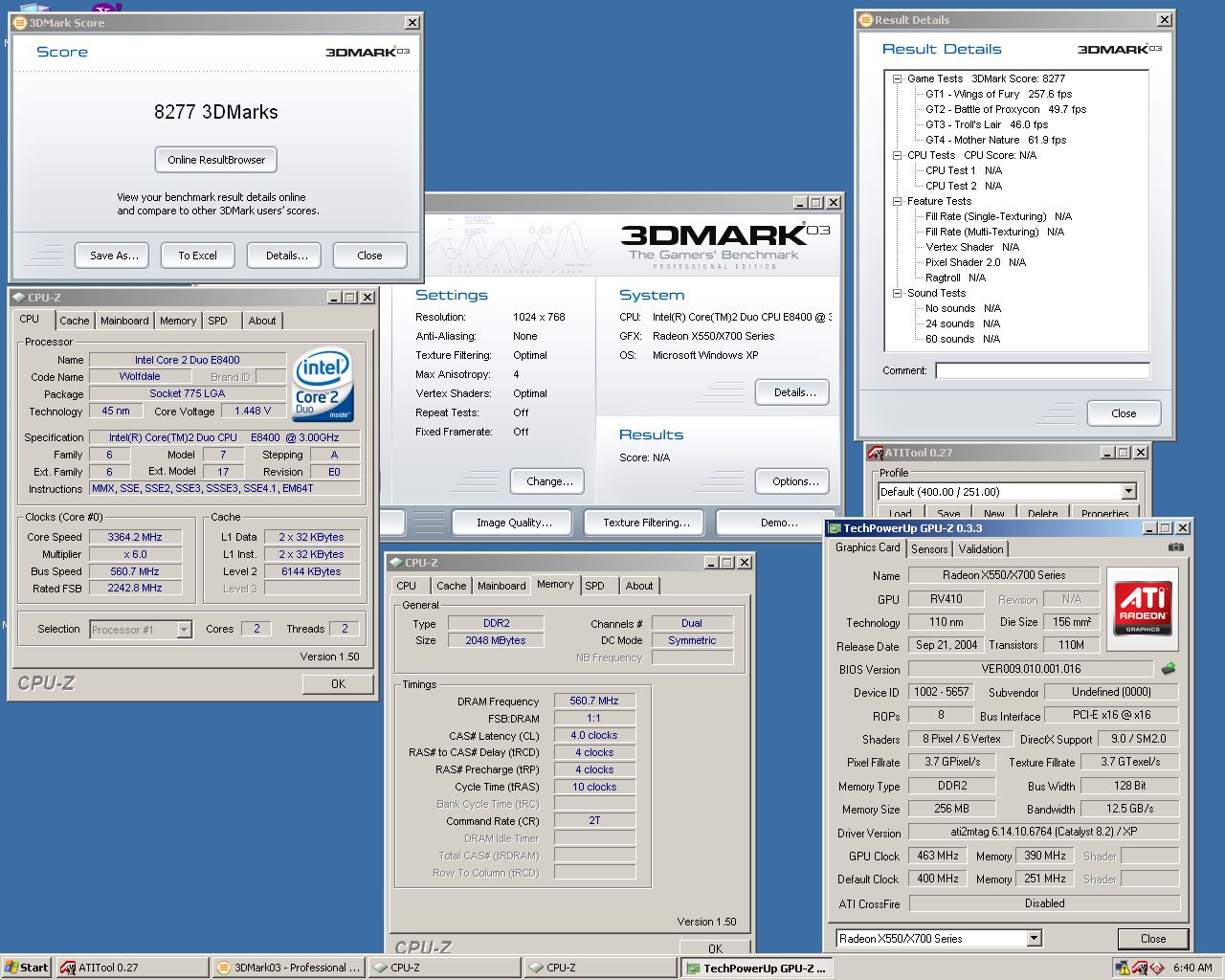The height and width of the screenshot is (980, 1225).
Task: Click the 3DMark Score title bar icon
Action: (x=19, y=22)
